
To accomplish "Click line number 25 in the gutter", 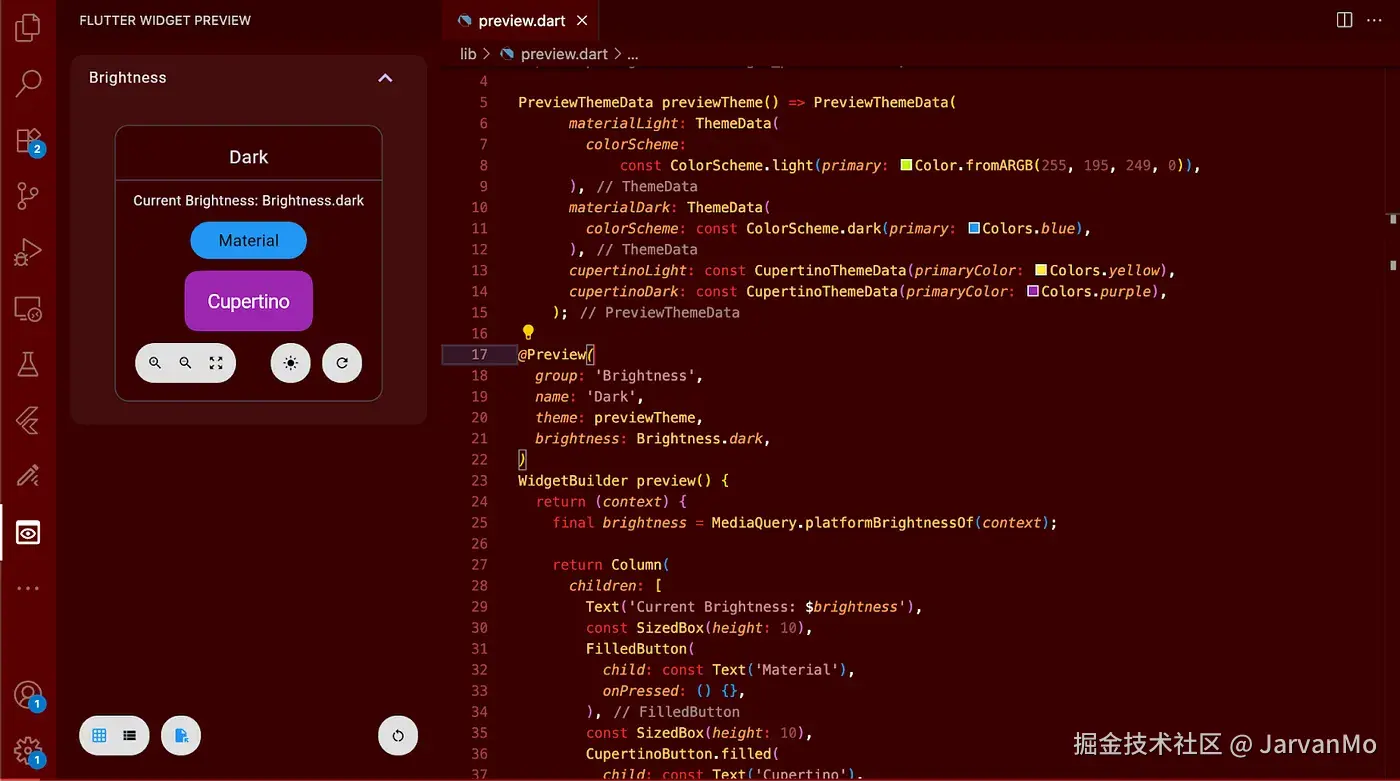I will [479, 522].
